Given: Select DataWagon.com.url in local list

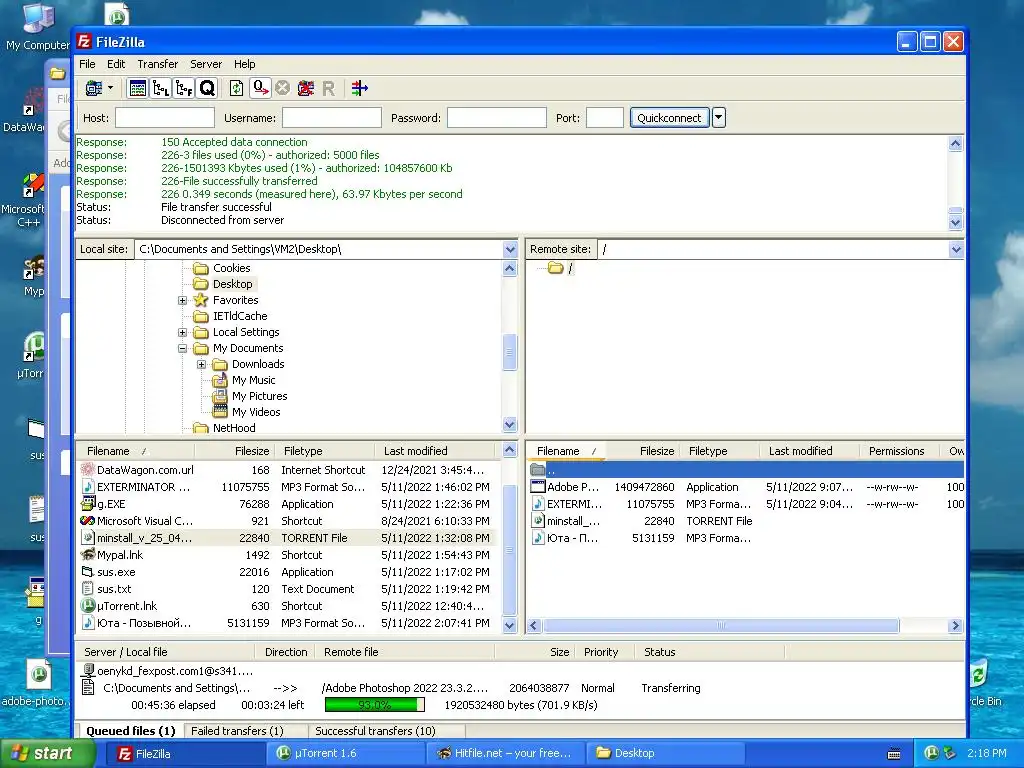Looking at the screenshot, I should tap(145, 470).
